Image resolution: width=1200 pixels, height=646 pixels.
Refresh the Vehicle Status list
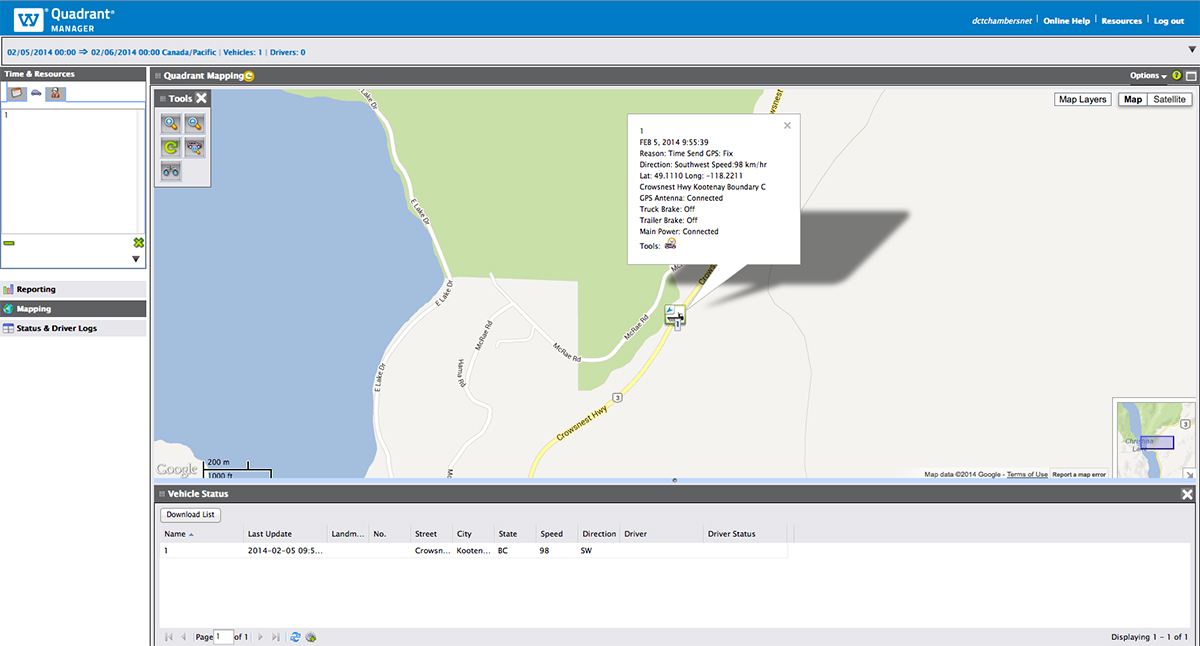[295, 636]
